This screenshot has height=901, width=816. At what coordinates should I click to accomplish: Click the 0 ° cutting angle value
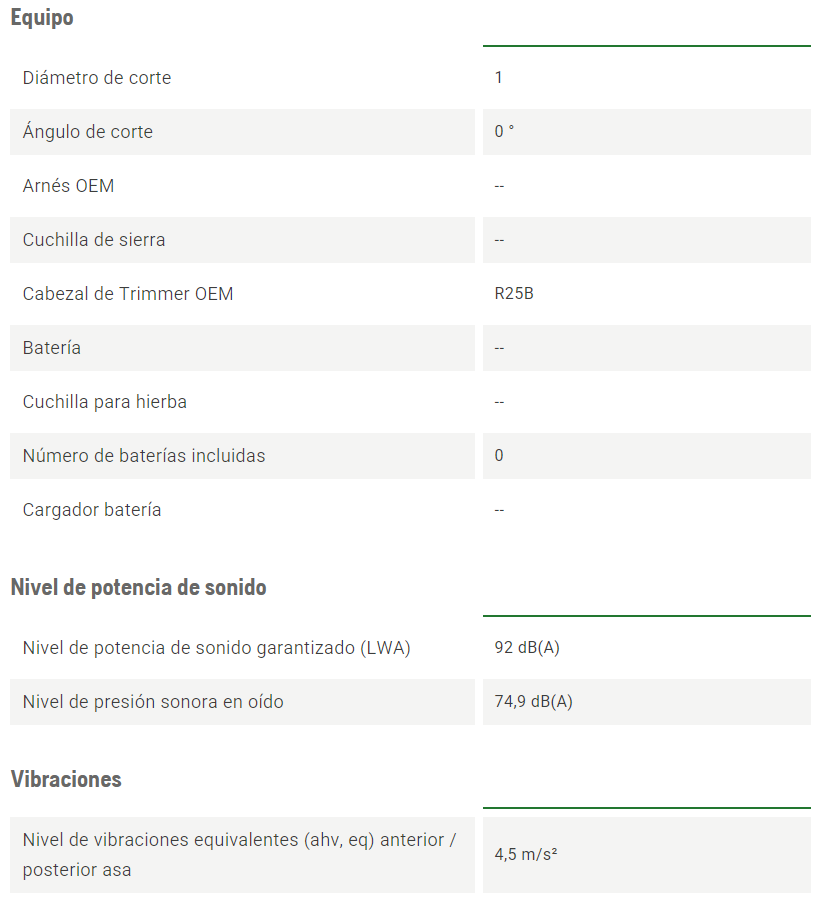(x=505, y=132)
